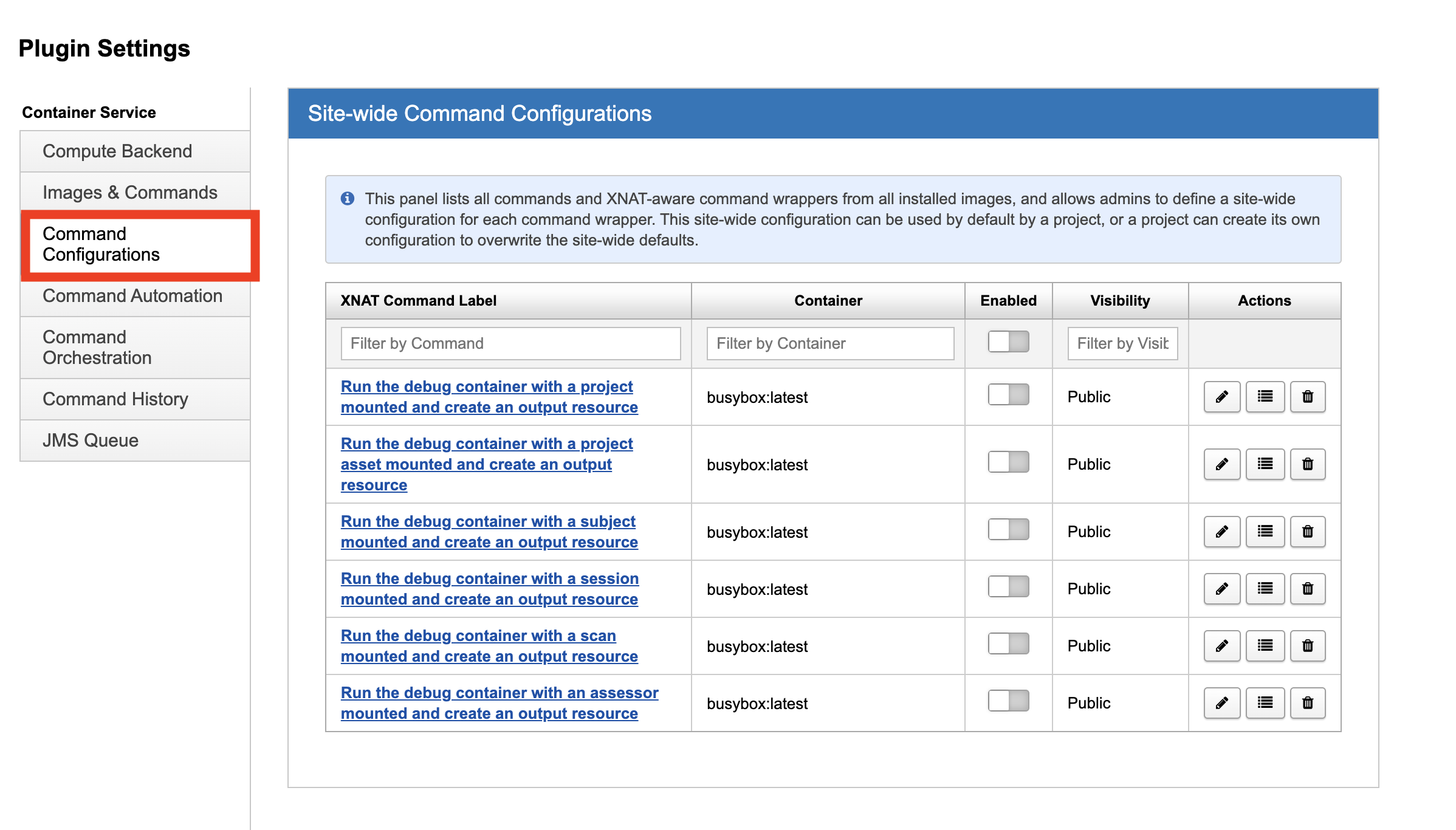Click the blue info icon in panel description
1456x830 pixels.
click(348, 199)
